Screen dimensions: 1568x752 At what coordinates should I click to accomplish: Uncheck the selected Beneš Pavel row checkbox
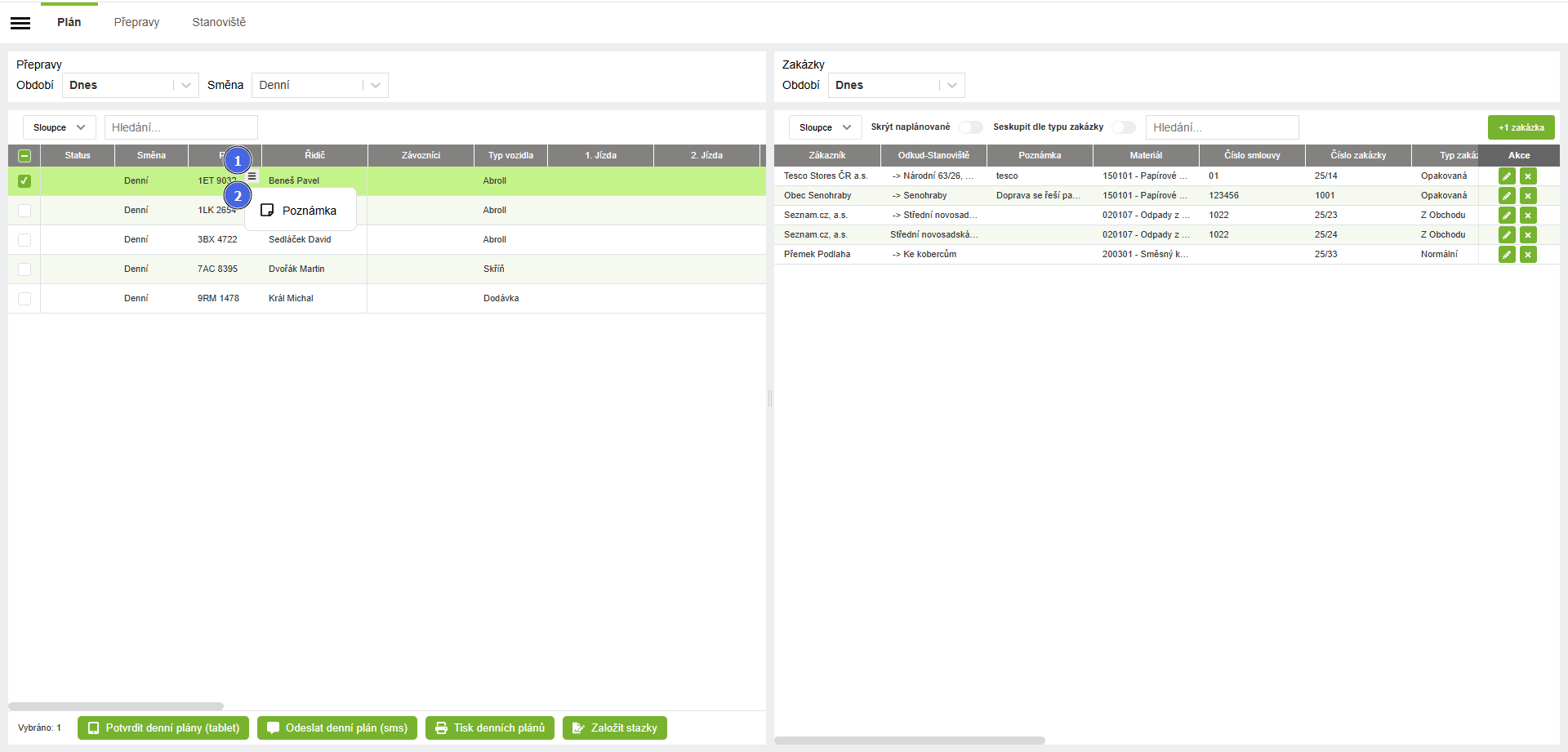click(x=24, y=180)
